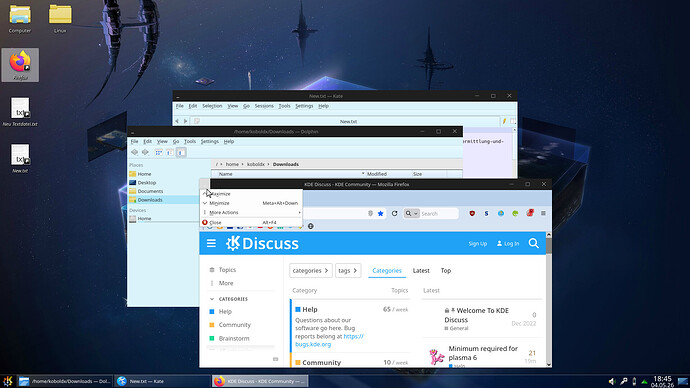Viewport: 690px width, 388px height.
Task: Open the Minimum required for plasma 6 topic
Action: tap(483, 353)
